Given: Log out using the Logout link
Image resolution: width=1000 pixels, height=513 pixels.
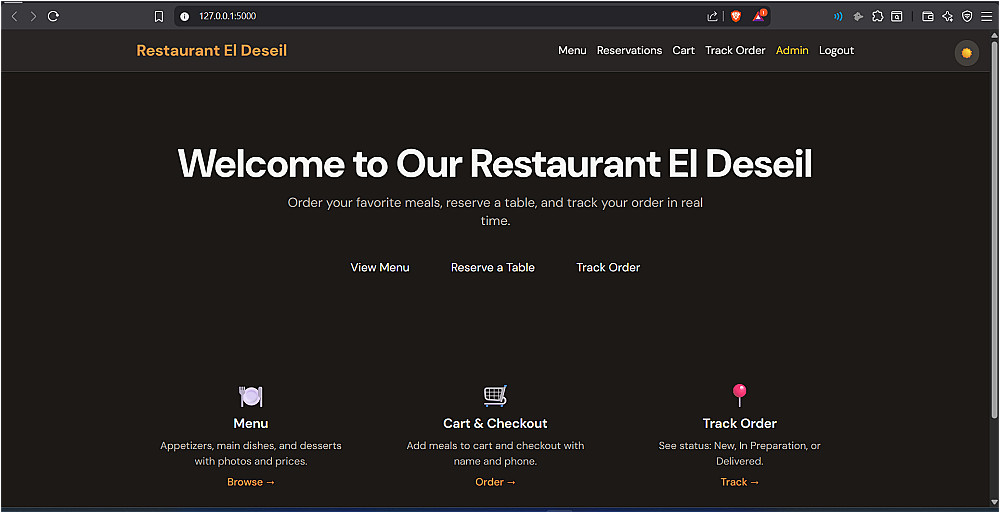Looking at the screenshot, I should point(836,50).
